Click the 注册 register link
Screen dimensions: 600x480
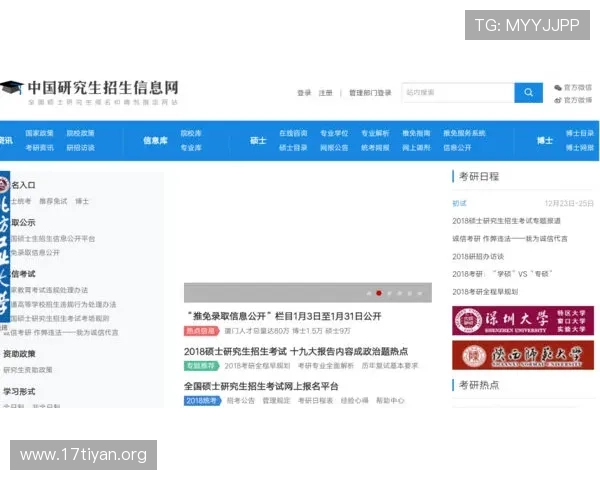tap(326, 93)
